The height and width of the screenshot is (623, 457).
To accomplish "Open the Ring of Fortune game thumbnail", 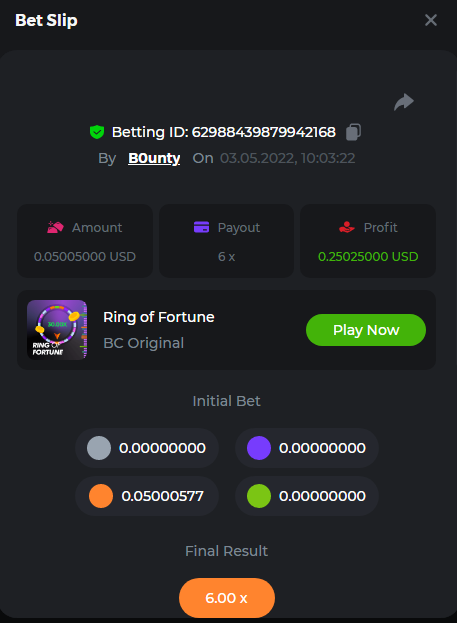I will [57, 330].
